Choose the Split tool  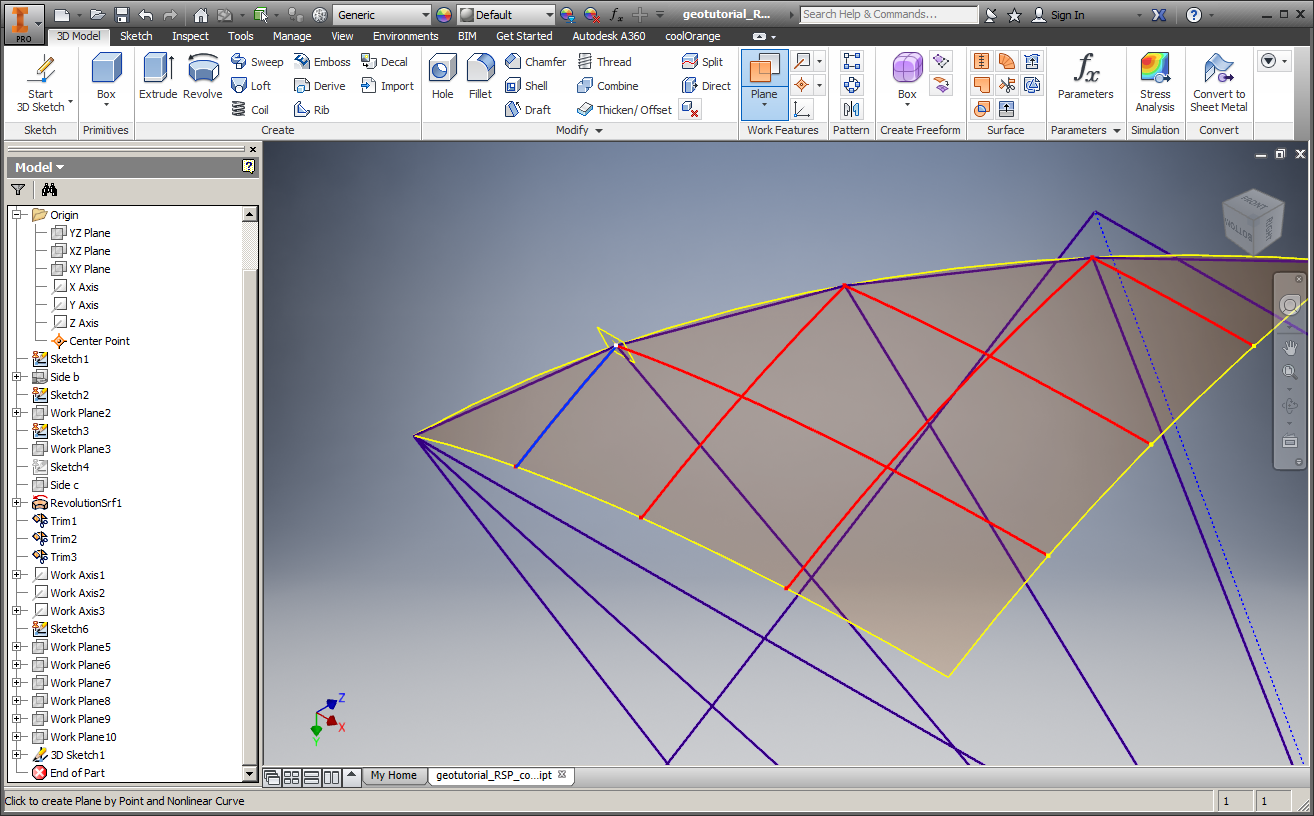click(x=702, y=62)
